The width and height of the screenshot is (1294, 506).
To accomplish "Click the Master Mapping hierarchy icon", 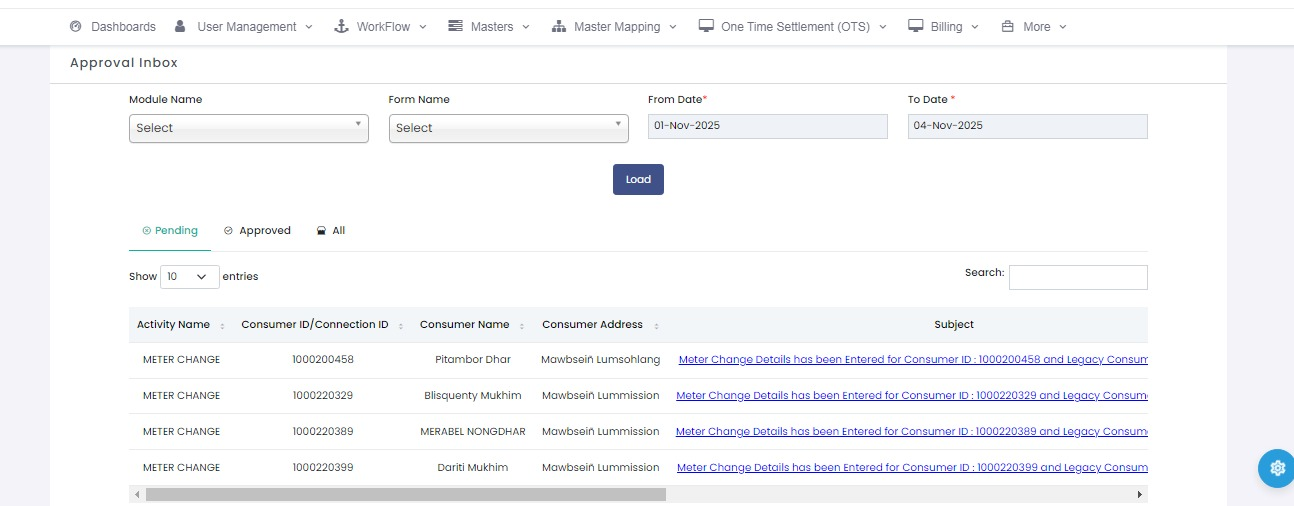I will (x=559, y=27).
